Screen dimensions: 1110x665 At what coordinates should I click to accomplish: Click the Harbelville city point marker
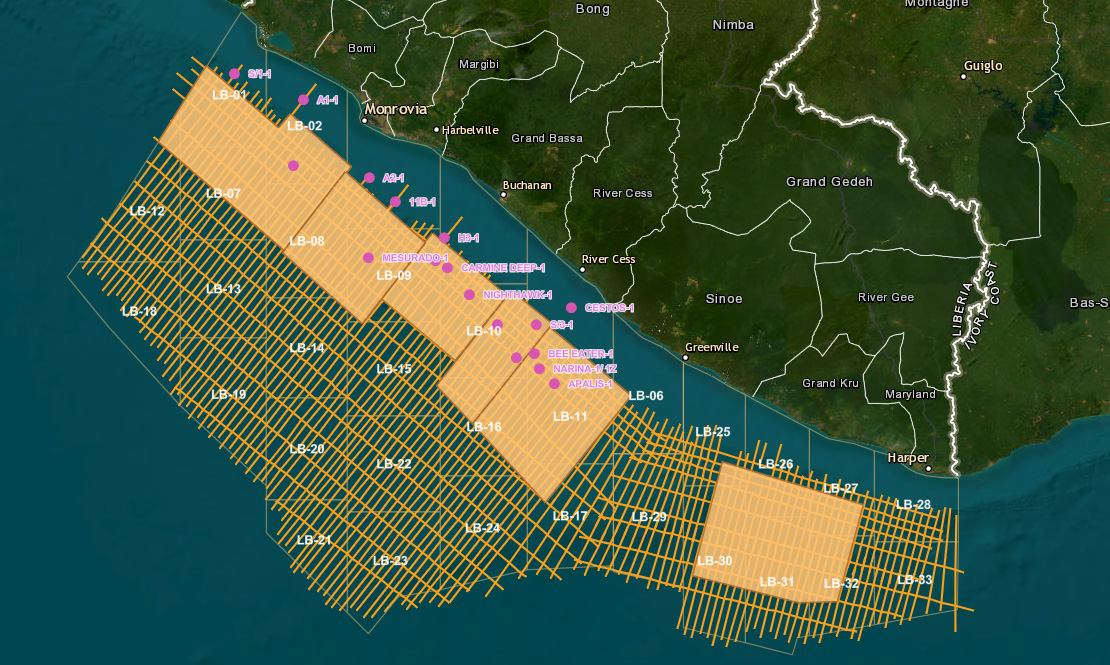tap(436, 130)
